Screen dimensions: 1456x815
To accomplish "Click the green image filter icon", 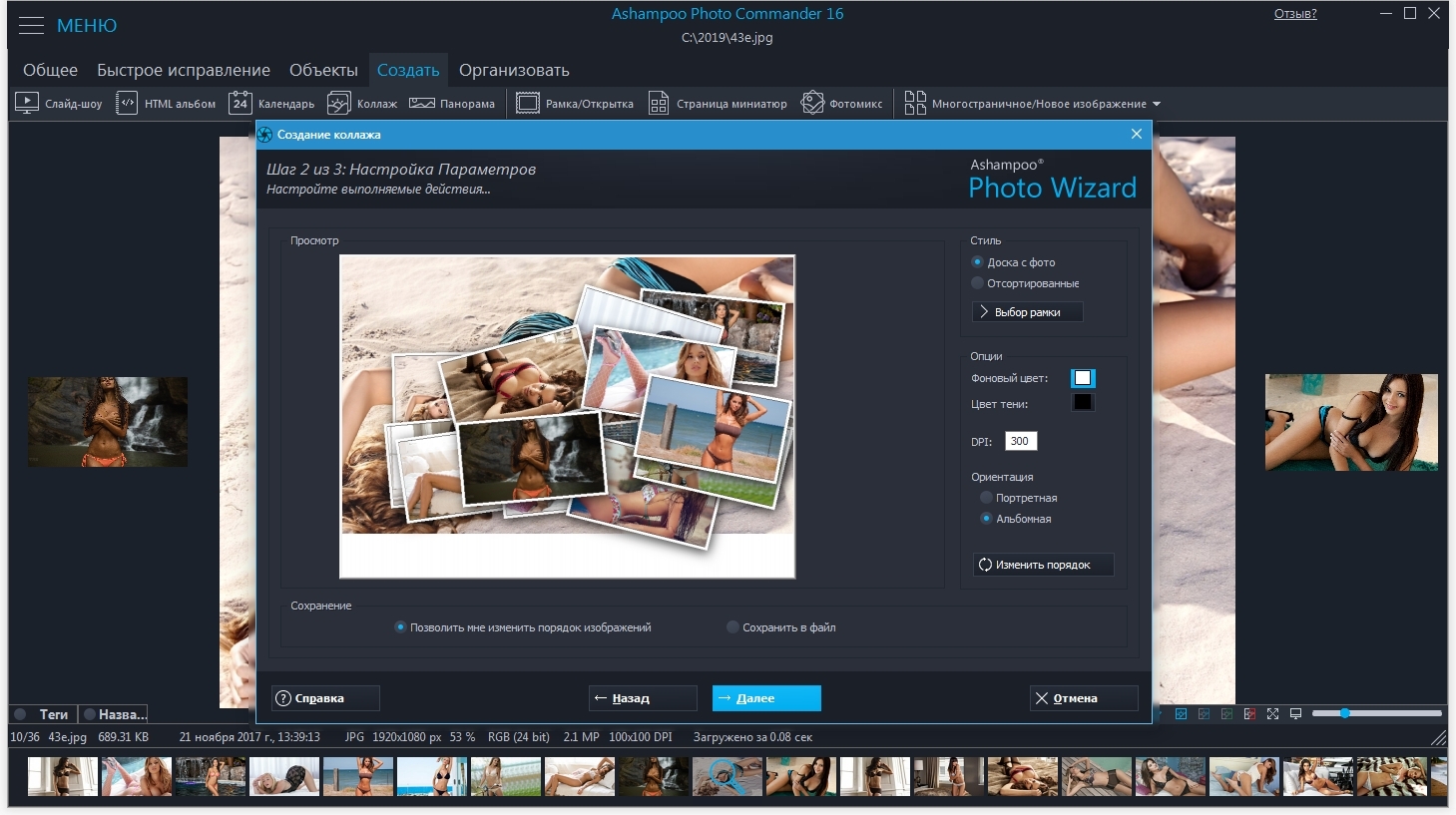I will [x=1226, y=714].
